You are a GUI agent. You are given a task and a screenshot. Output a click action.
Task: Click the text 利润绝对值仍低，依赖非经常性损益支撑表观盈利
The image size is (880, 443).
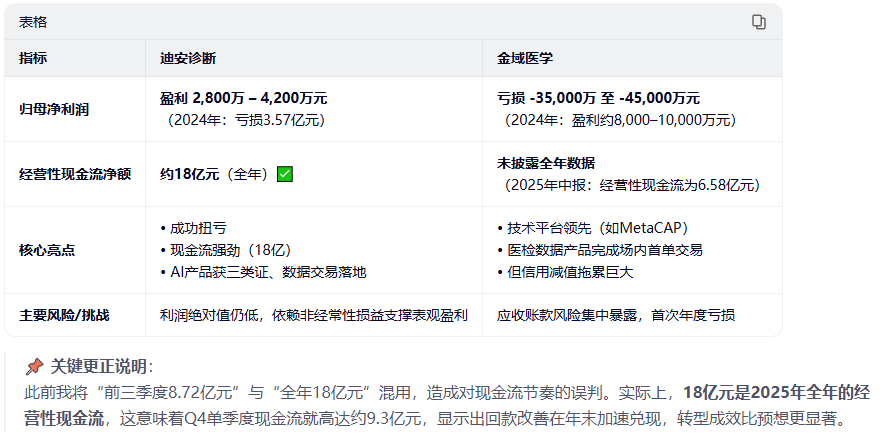click(x=314, y=315)
